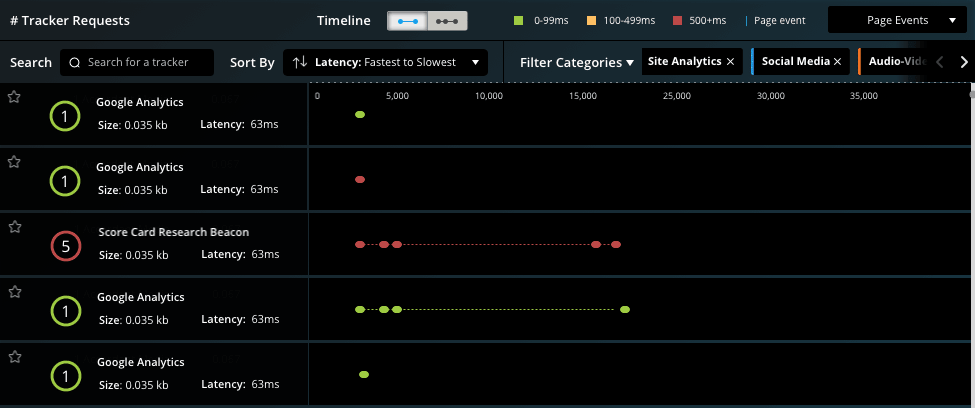Expand the Filter Categories menu

pyautogui.click(x=577, y=62)
